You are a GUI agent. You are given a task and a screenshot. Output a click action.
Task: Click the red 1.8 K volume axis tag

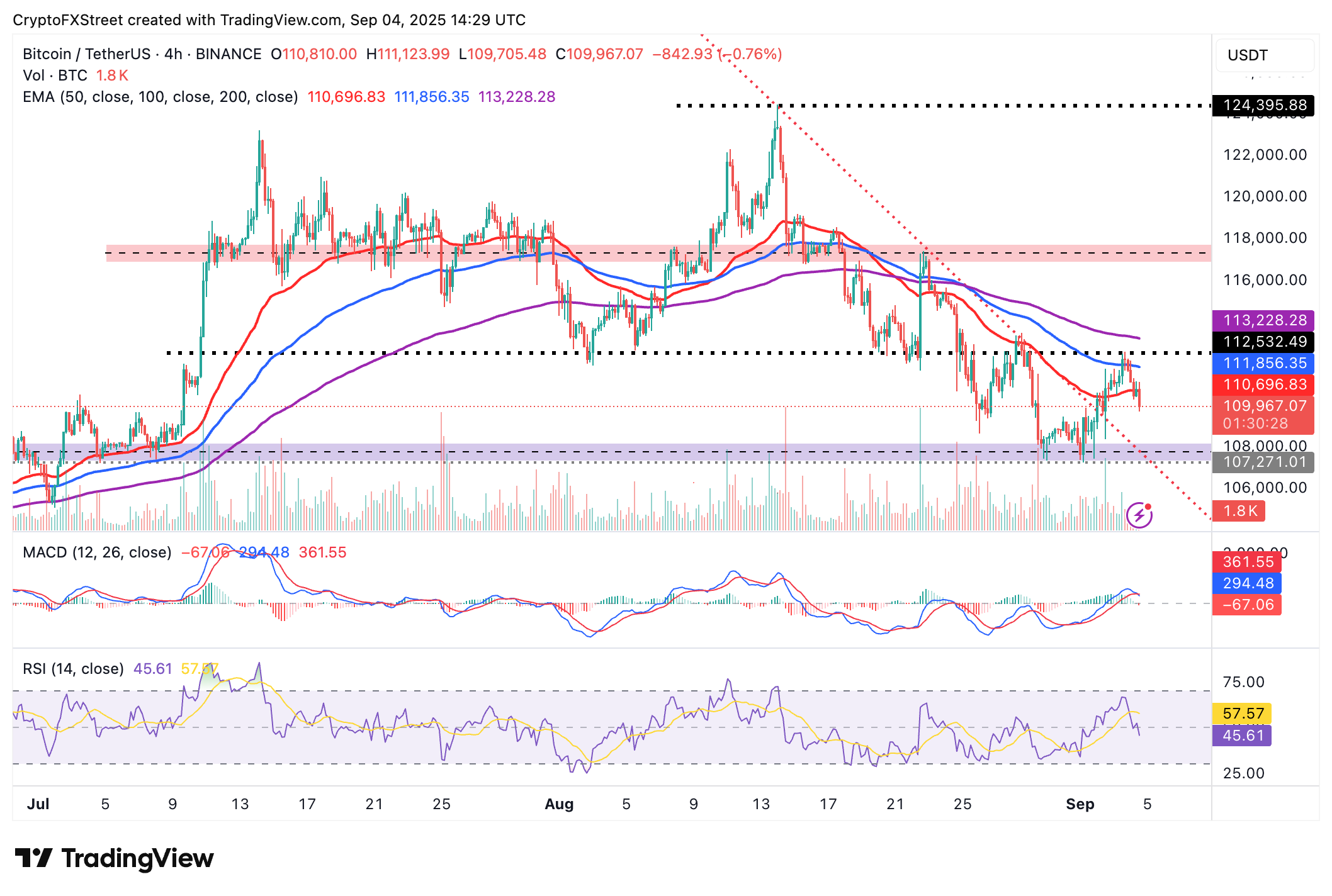[x=1238, y=511]
